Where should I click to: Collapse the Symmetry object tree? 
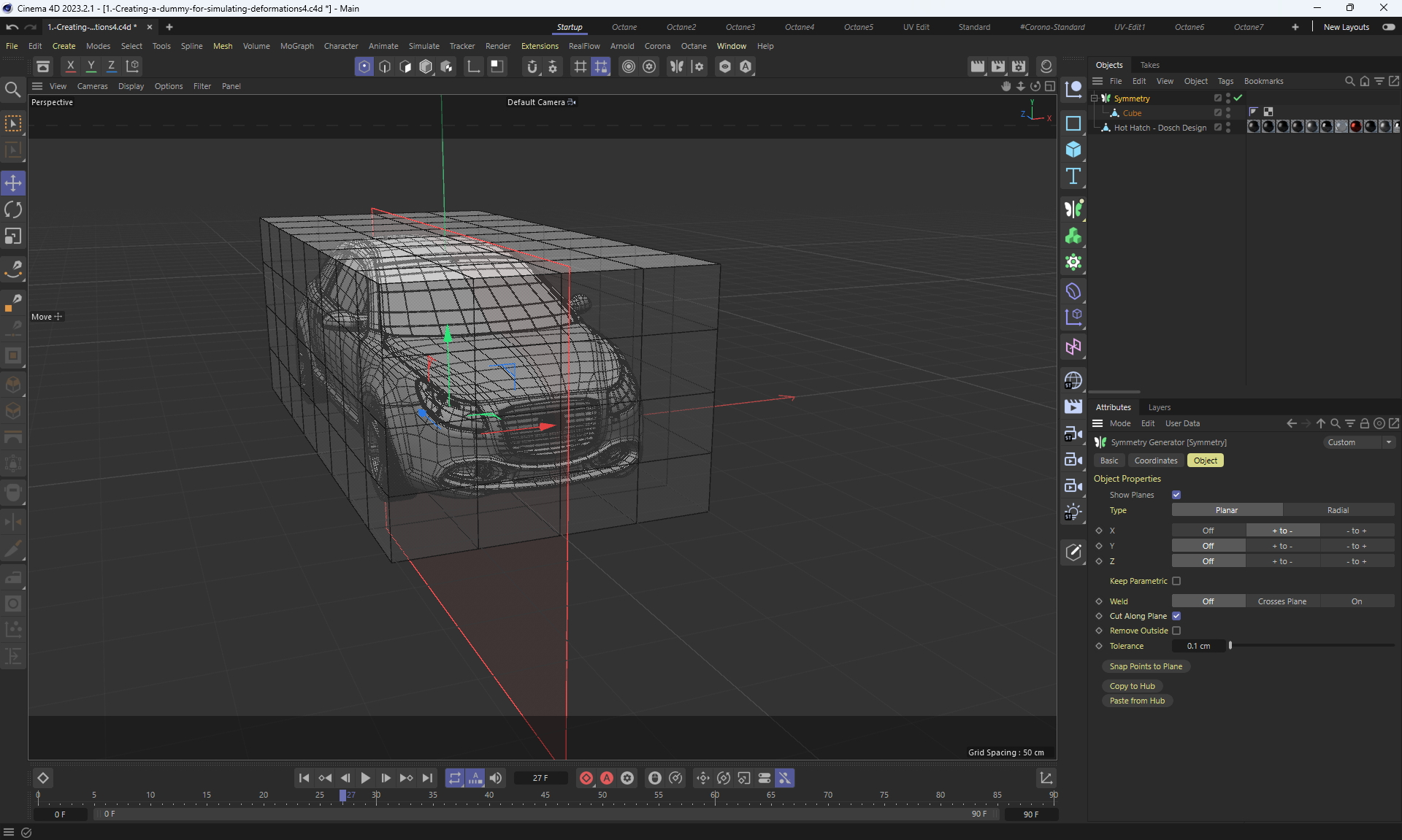pos(1094,98)
